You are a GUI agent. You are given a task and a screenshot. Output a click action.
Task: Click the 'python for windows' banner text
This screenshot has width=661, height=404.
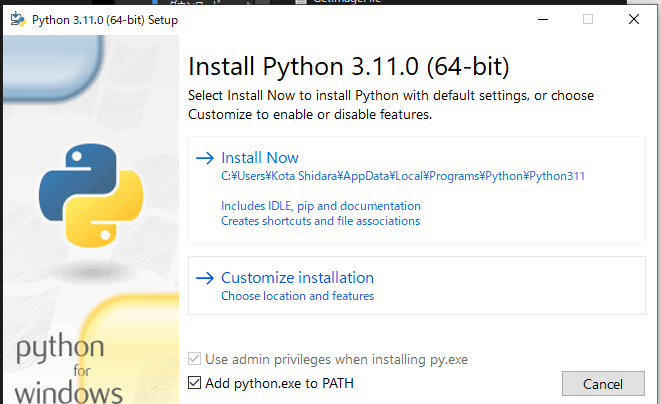[x=67, y=368]
